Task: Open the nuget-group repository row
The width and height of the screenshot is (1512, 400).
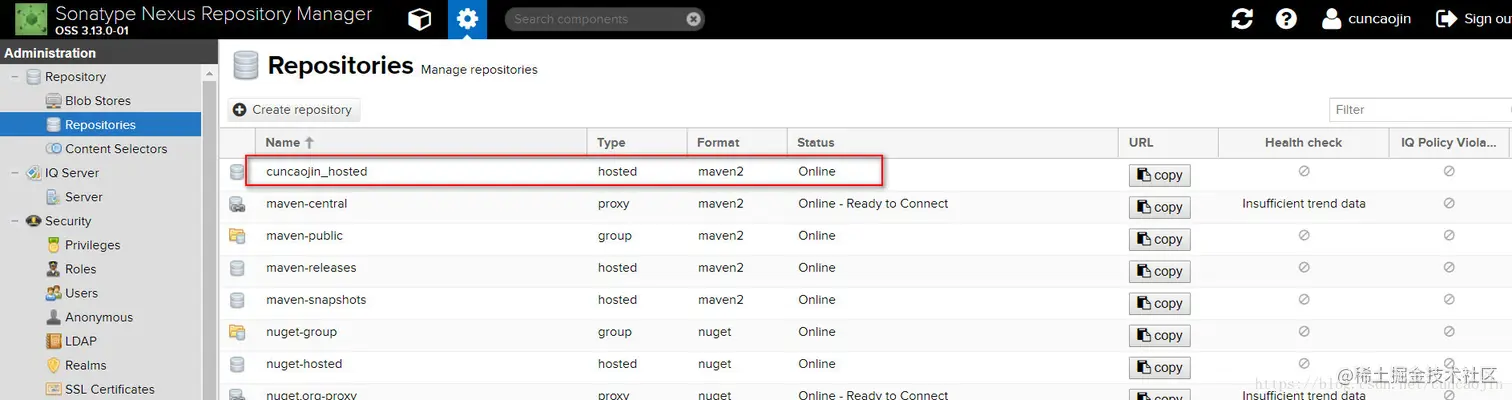Action: [x=865, y=332]
